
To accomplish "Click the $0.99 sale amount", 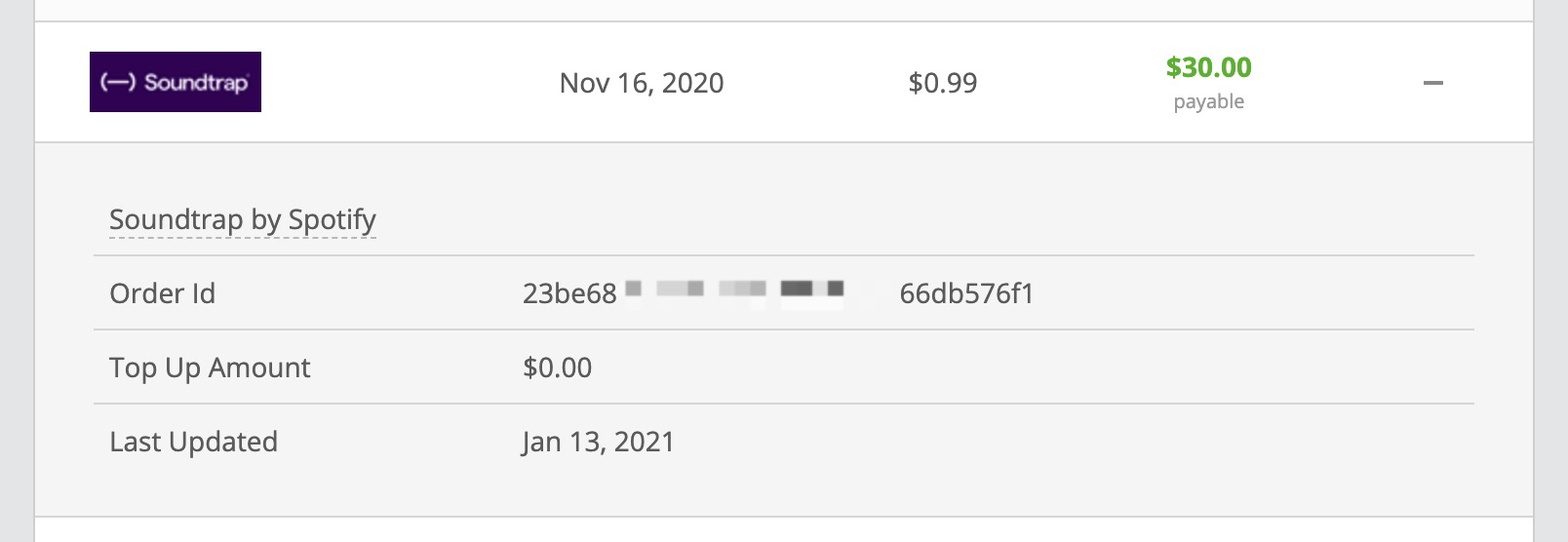I will (x=943, y=83).
